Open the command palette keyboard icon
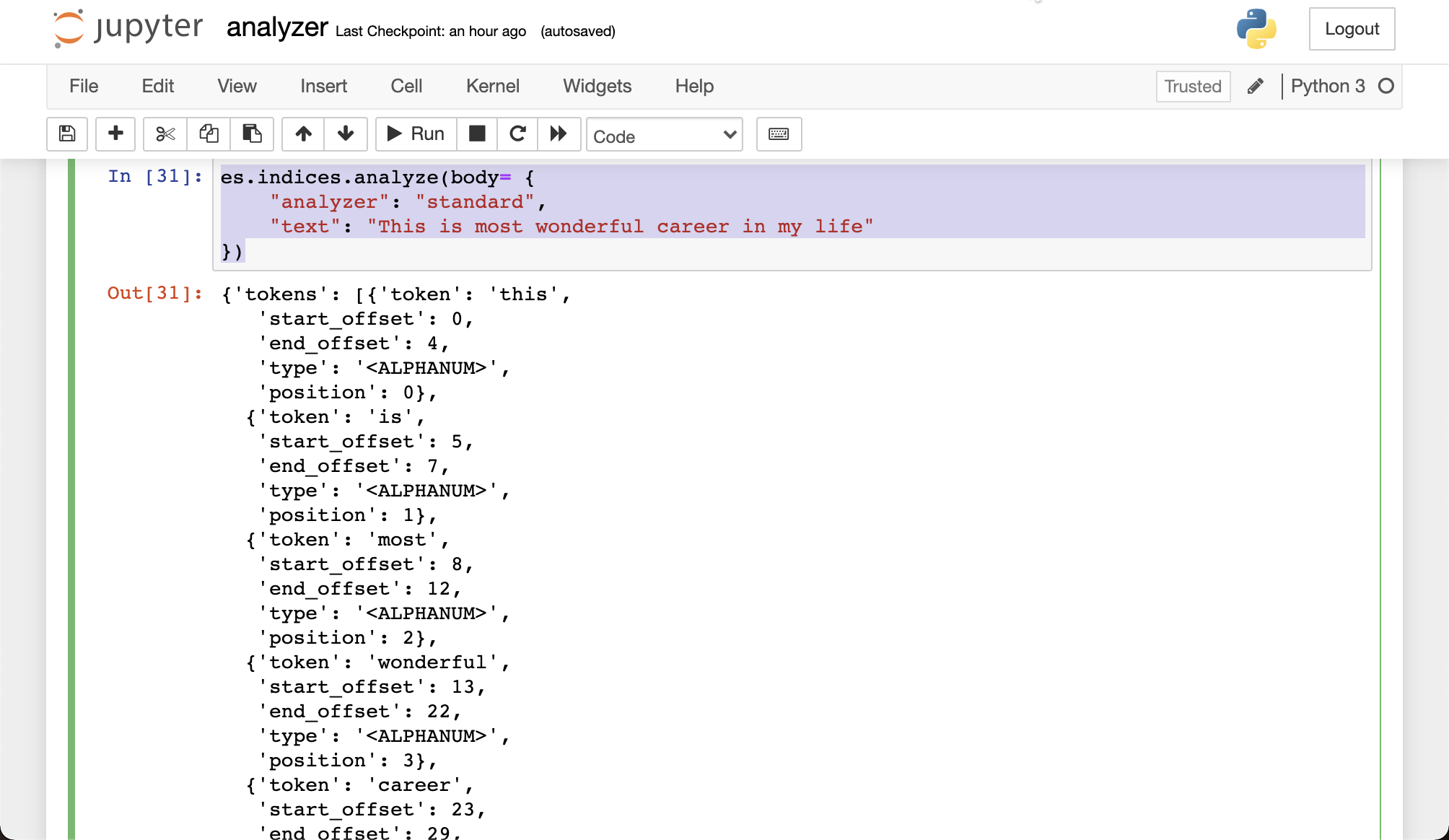Image resolution: width=1449 pixels, height=840 pixels. (x=779, y=134)
